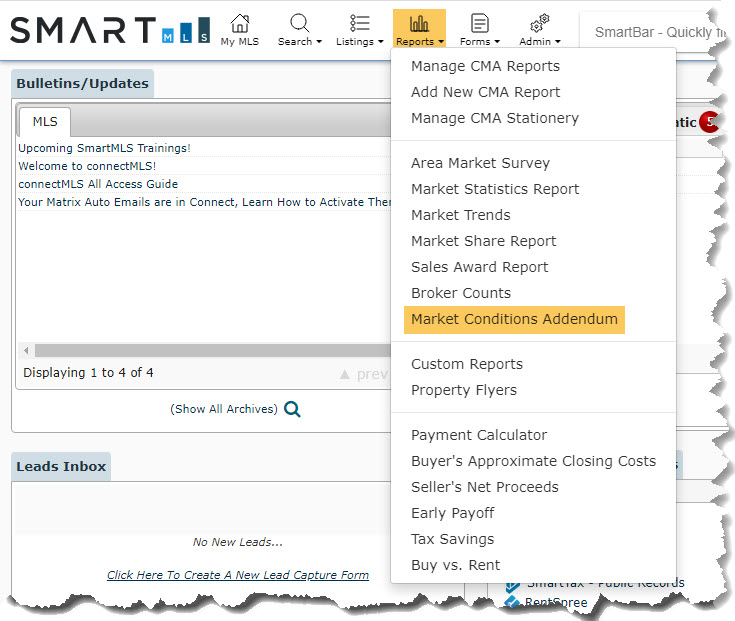Open Market Statistics Report
The height and width of the screenshot is (621, 735).
[x=495, y=189]
